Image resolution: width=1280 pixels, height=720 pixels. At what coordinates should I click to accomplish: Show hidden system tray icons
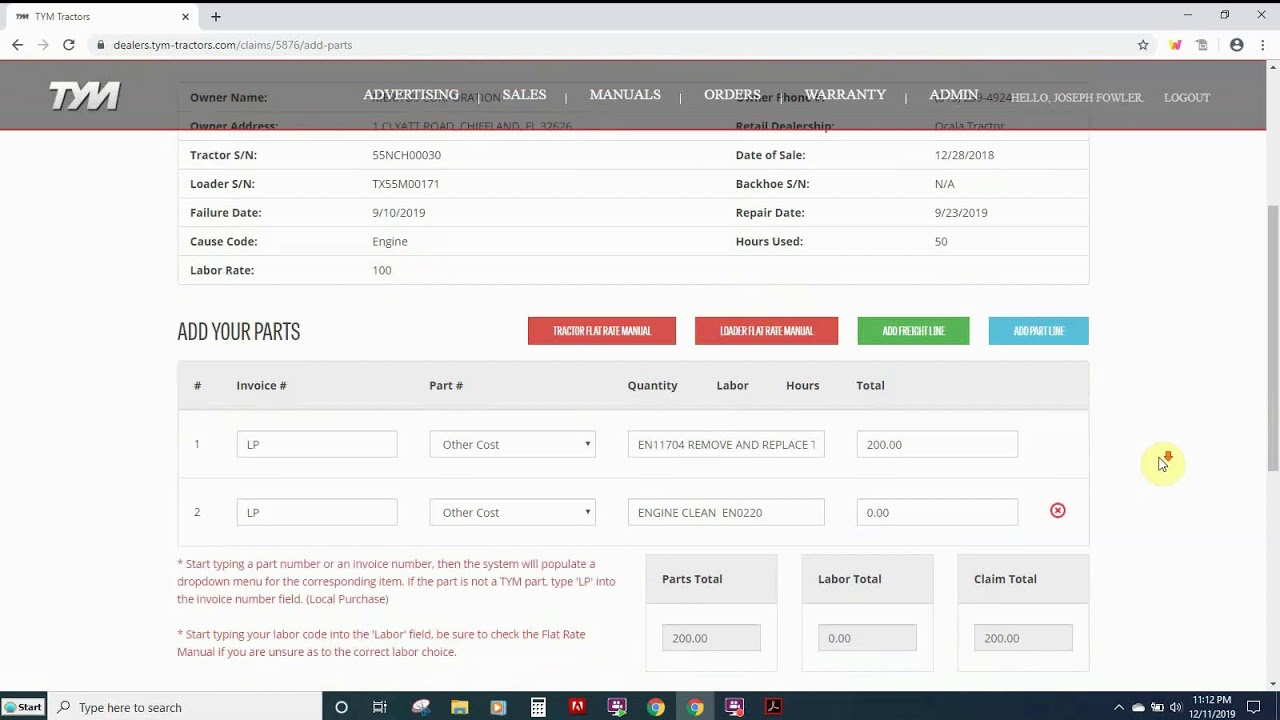tap(1119, 707)
